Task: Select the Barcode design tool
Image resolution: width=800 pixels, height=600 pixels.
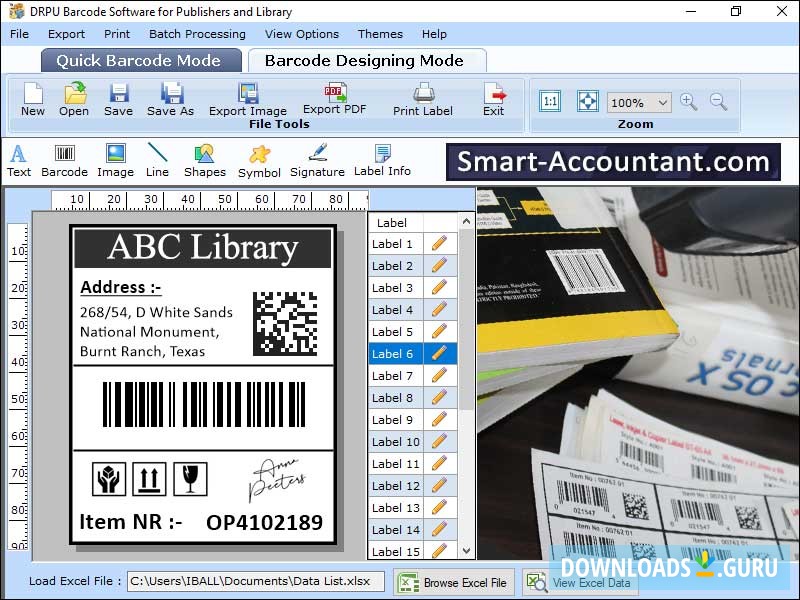Action: tap(65, 160)
